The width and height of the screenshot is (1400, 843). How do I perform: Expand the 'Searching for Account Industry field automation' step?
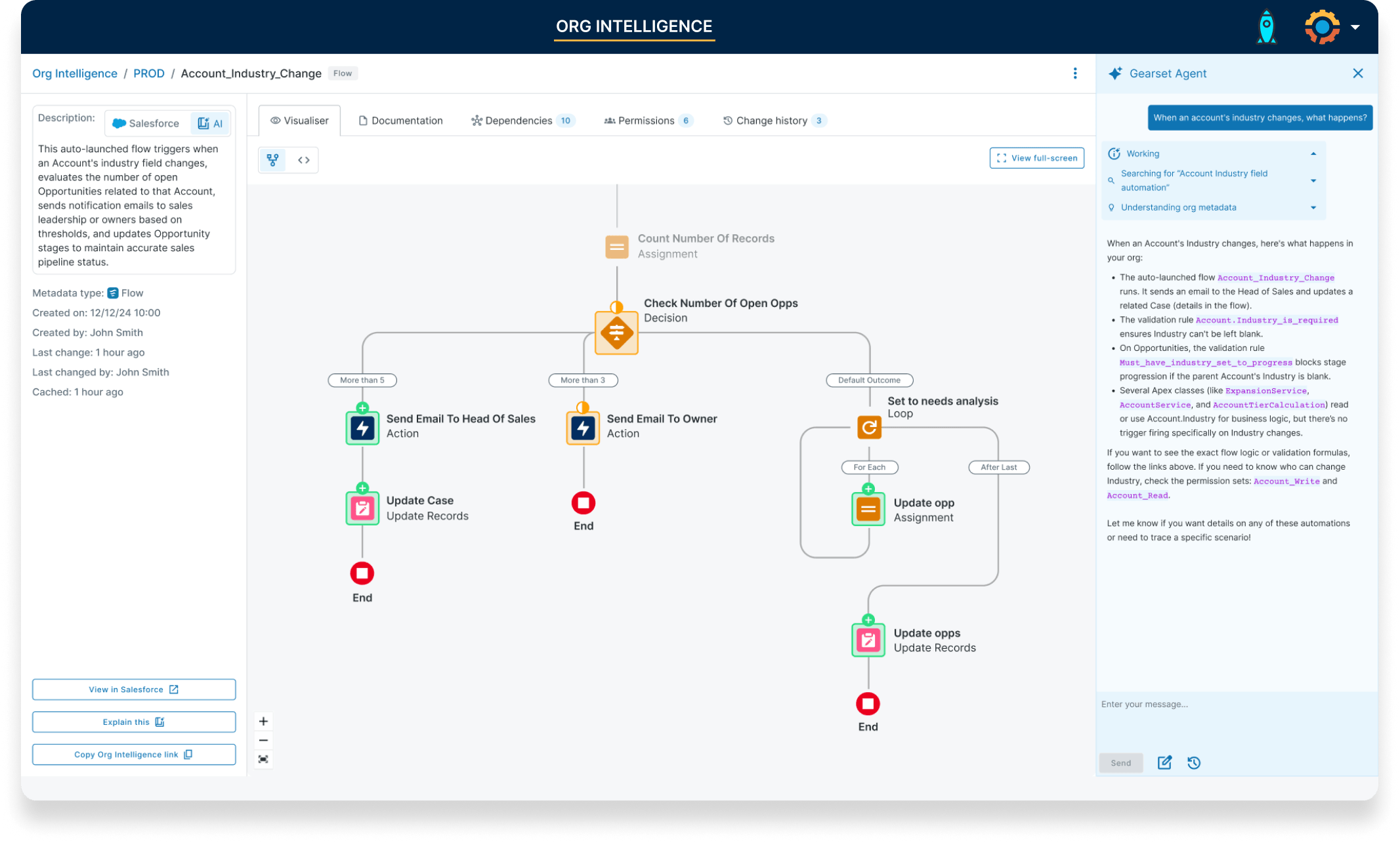tap(1313, 180)
